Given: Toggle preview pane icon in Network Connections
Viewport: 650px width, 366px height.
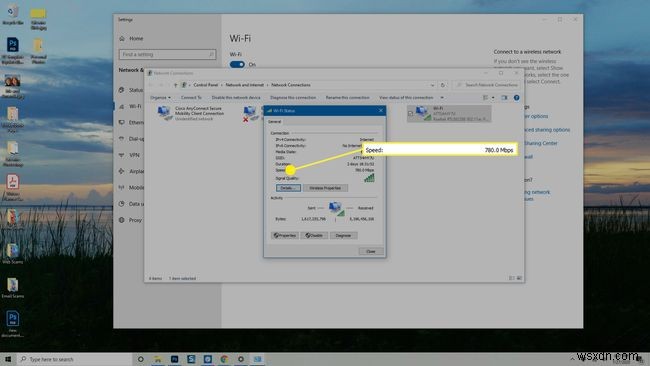Looking at the screenshot, I should coord(504,98).
